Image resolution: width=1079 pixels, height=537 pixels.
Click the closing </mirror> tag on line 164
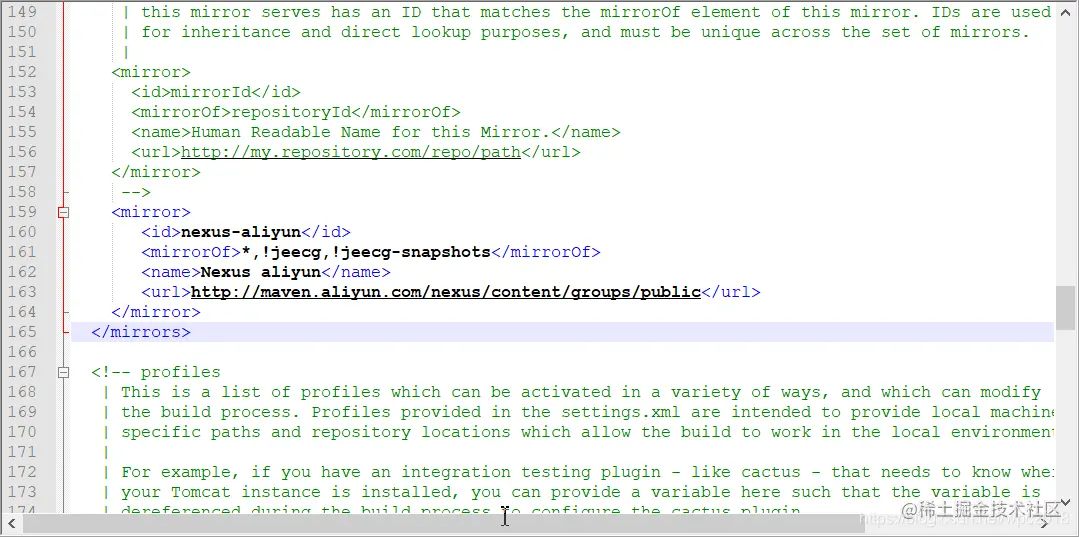click(x=156, y=313)
